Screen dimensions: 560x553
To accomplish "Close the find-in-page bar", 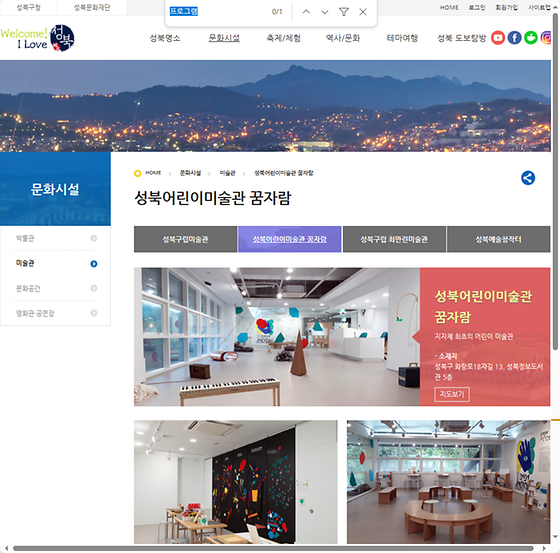I will click(363, 12).
